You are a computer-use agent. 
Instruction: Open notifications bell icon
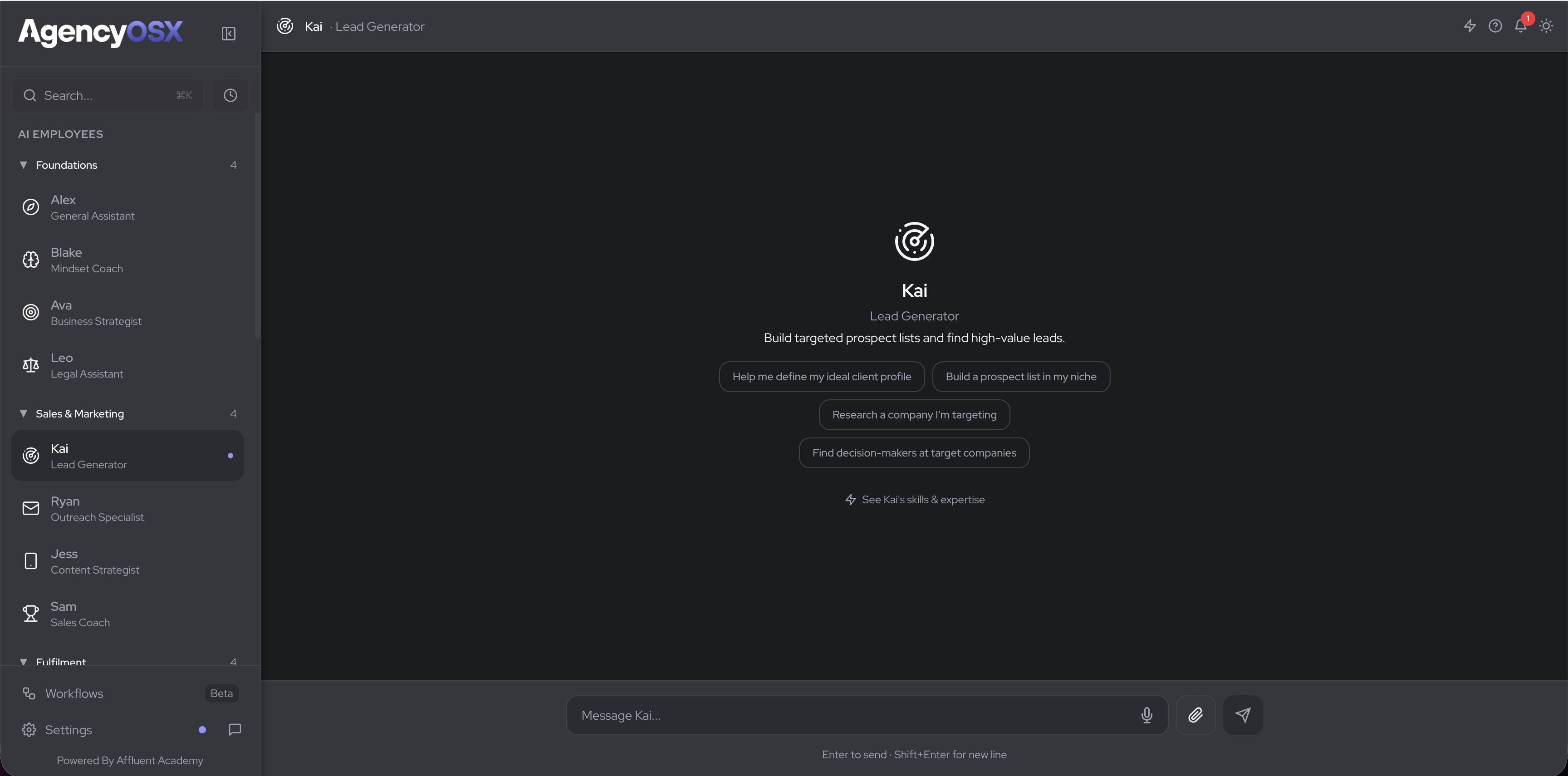1520,25
